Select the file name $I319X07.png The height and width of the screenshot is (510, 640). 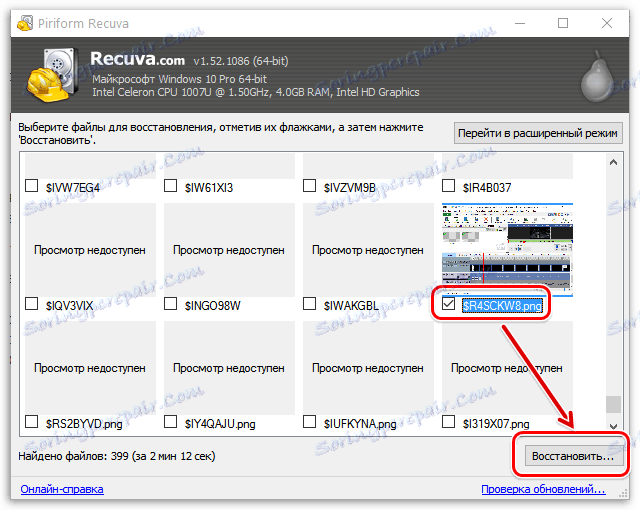pyautogui.click(x=496, y=424)
